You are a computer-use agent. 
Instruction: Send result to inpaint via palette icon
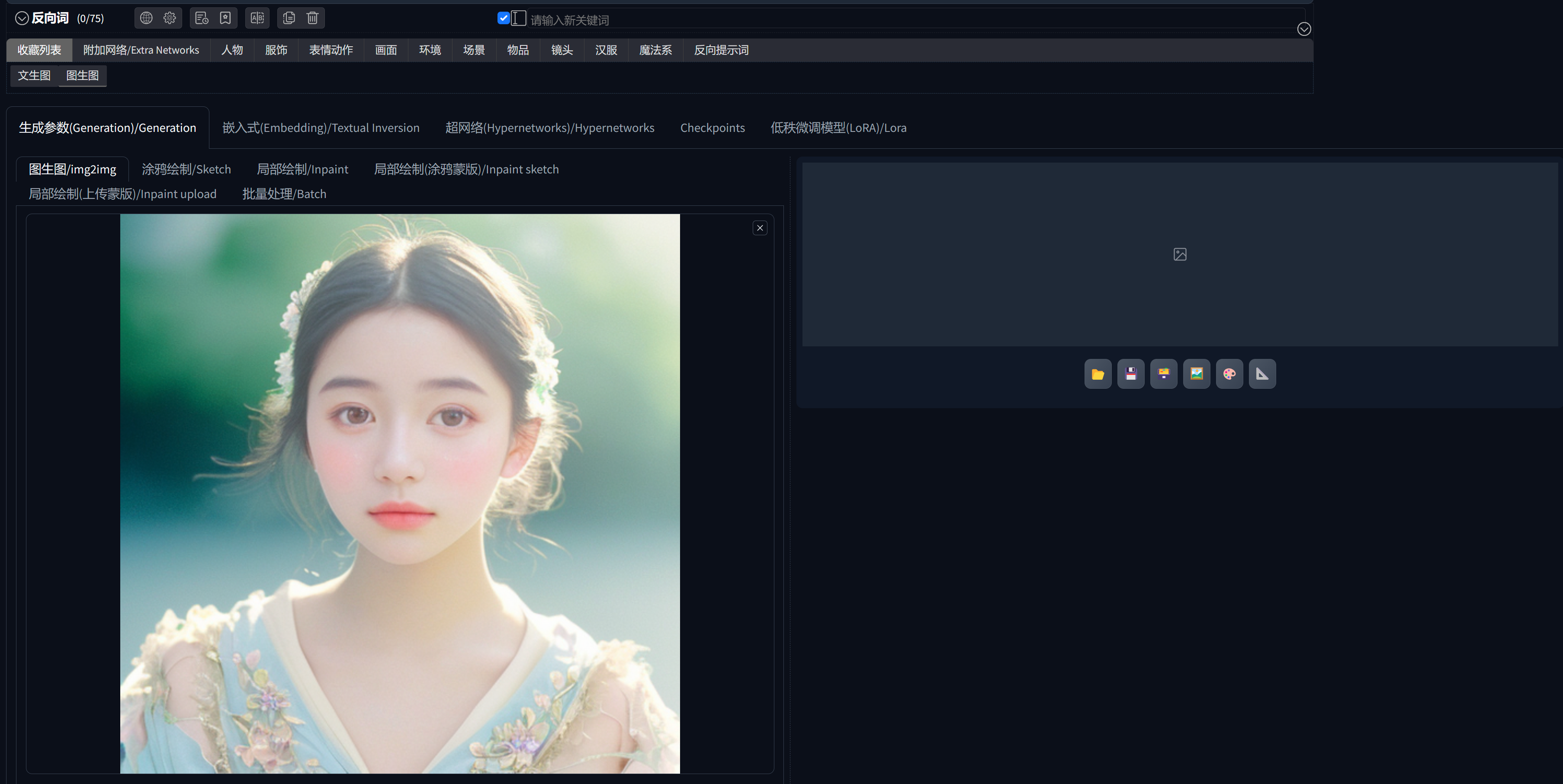[x=1229, y=374]
